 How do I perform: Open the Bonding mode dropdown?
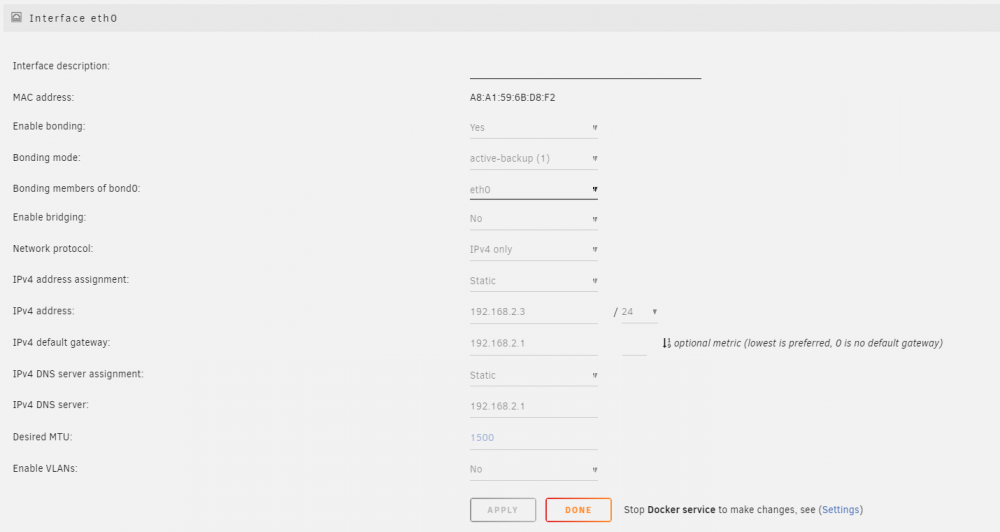534,158
